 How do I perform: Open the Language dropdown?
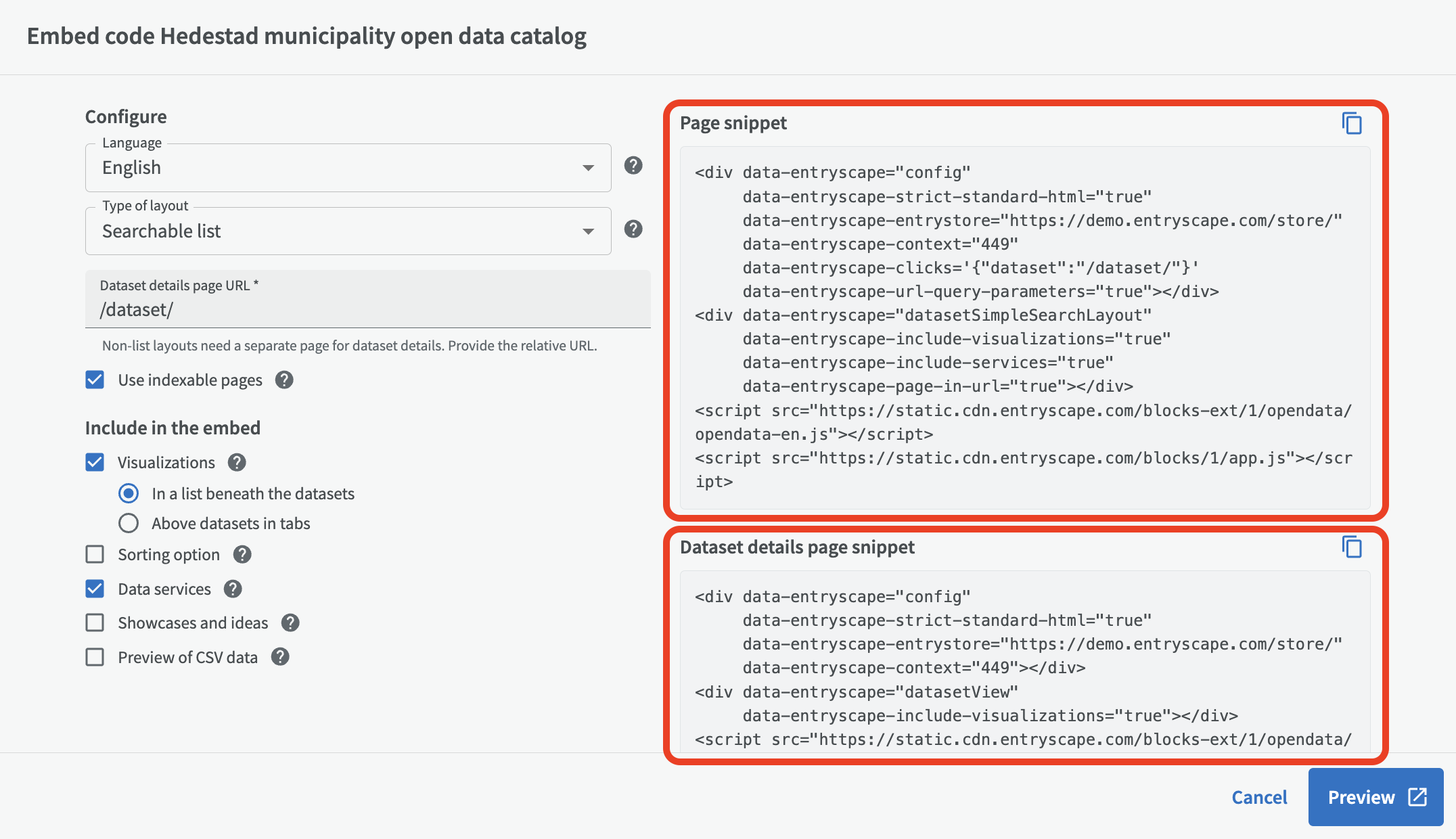[348, 168]
